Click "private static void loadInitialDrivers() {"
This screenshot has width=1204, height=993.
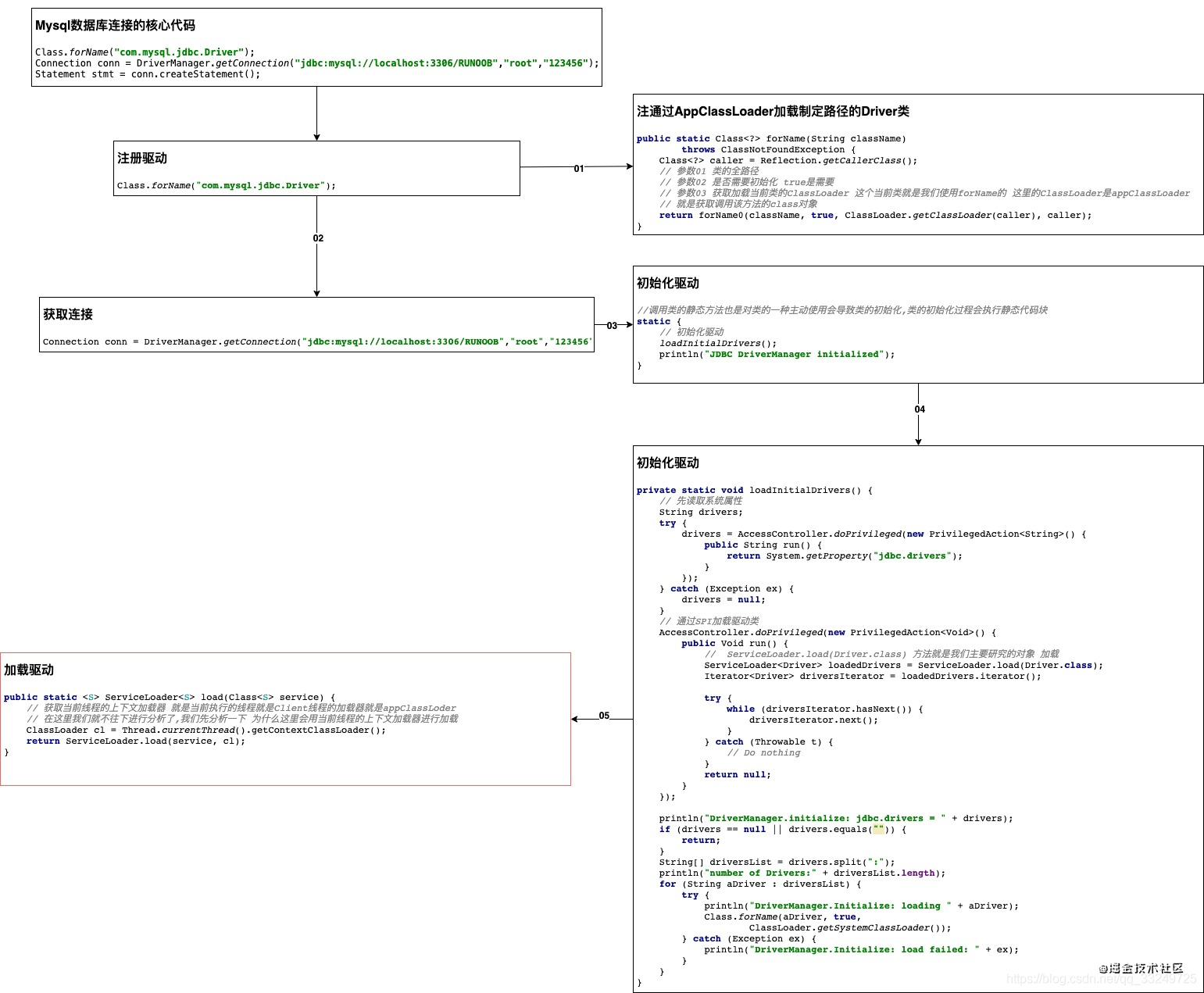(755, 490)
